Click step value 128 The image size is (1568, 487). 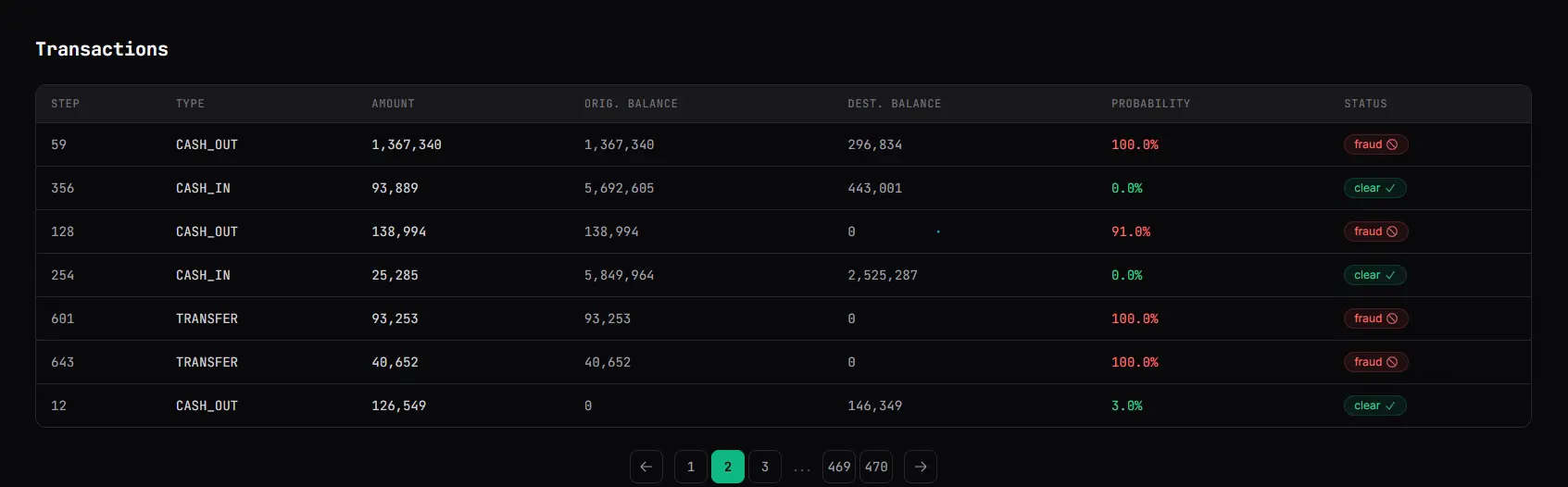62,231
